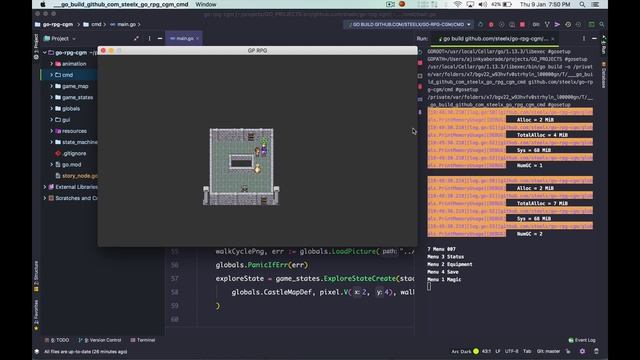The image size is (640, 360).
Task: Stop the running build with red square
Action: (x=522, y=24)
